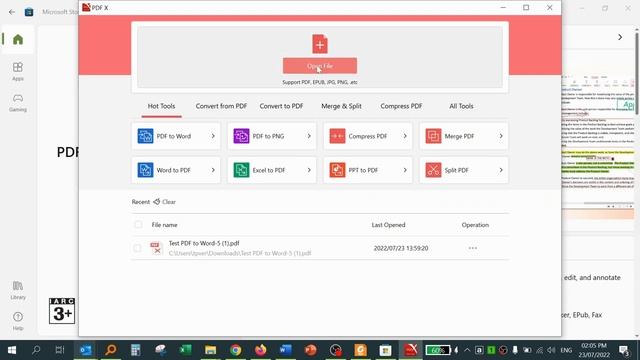Open PowerPoint from the taskbar
The image size is (640, 360).
point(311,350)
